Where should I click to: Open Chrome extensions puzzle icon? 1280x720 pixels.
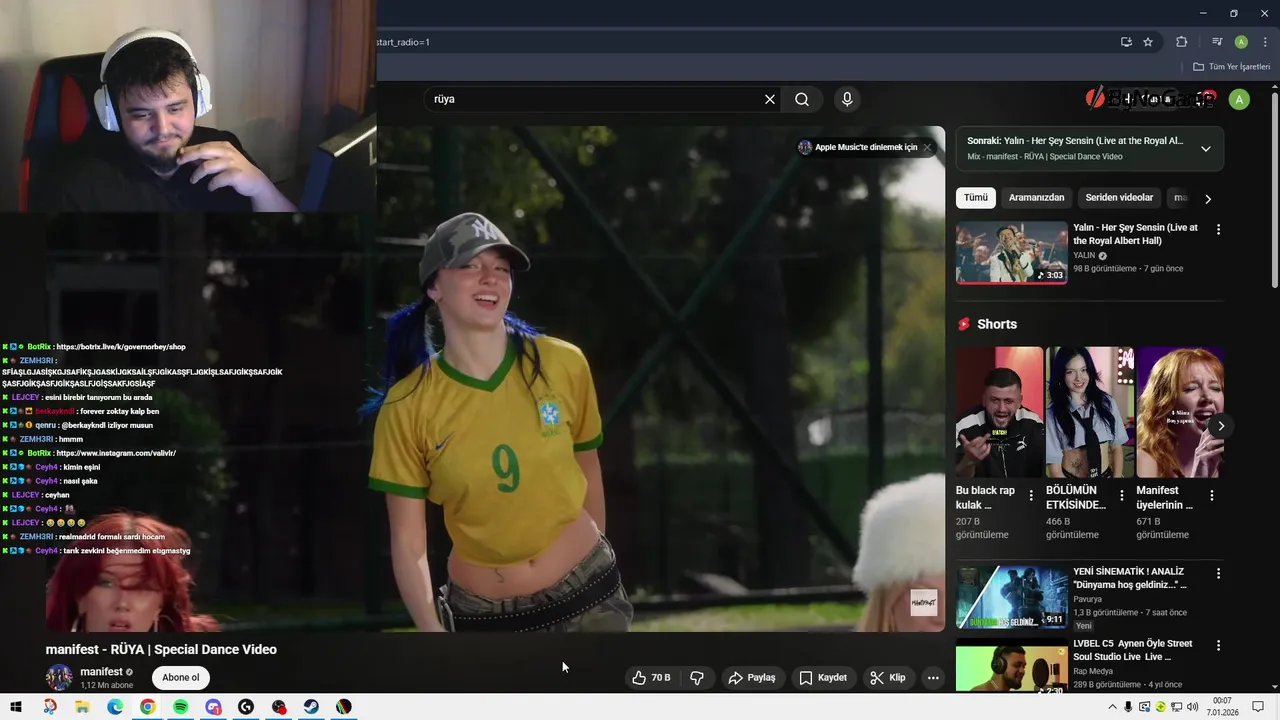click(1182, 42)
